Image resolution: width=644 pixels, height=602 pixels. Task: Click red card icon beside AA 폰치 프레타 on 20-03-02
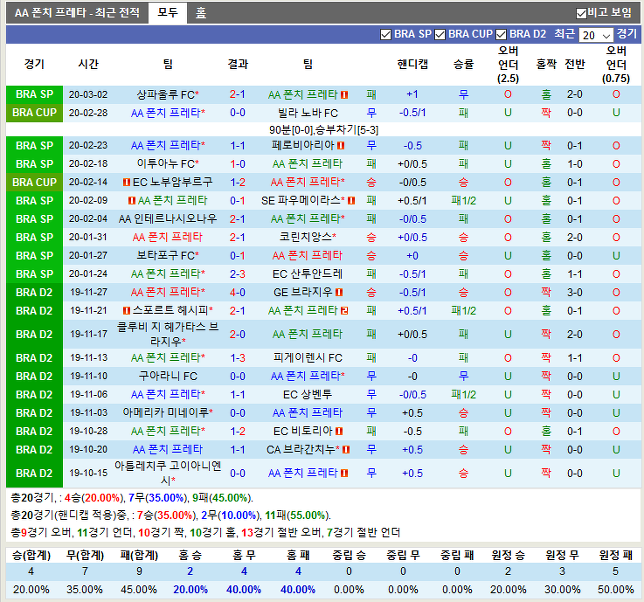tap(345, 95)
